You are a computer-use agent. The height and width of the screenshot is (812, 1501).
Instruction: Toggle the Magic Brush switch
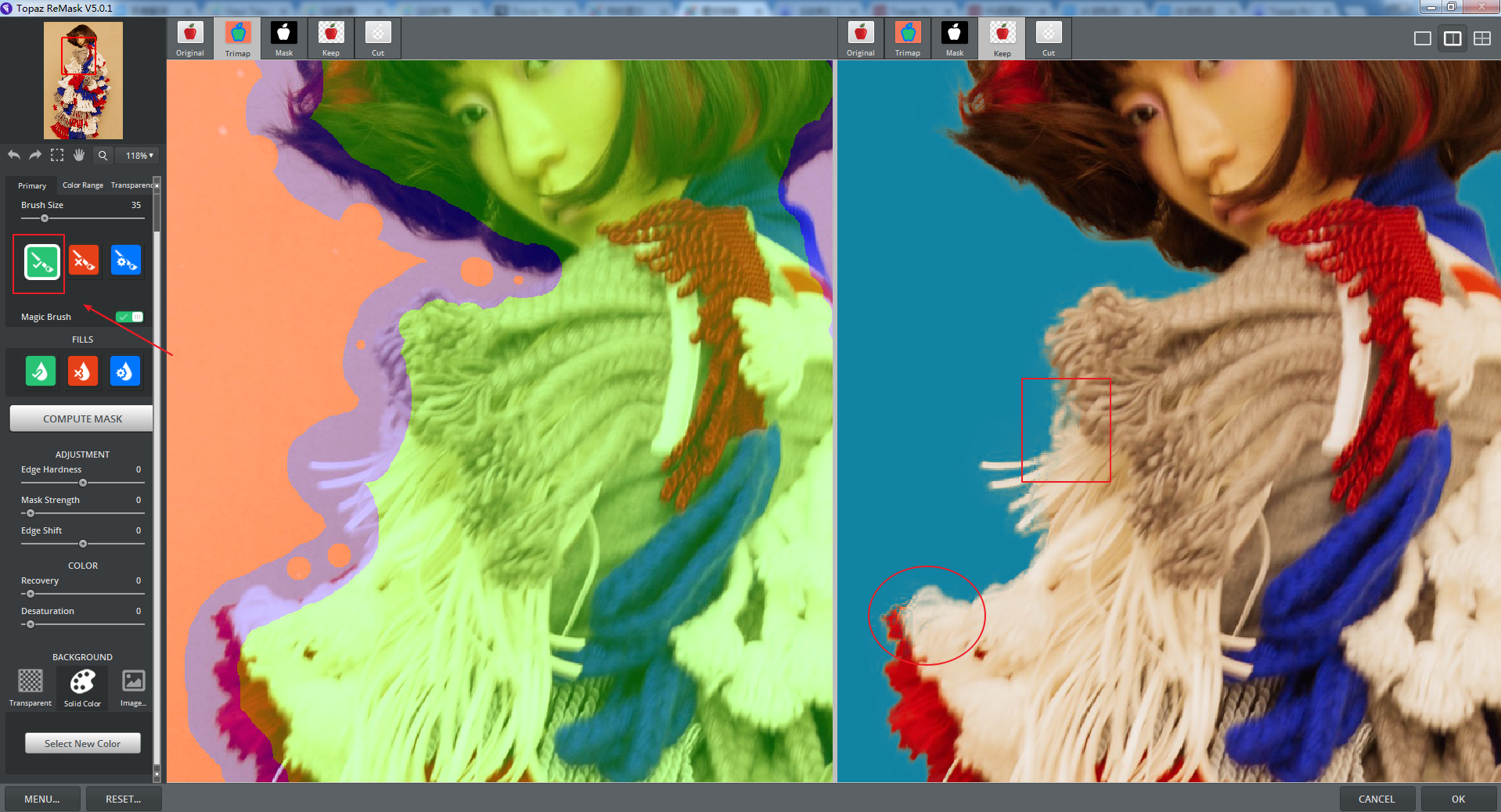point(129,317)
